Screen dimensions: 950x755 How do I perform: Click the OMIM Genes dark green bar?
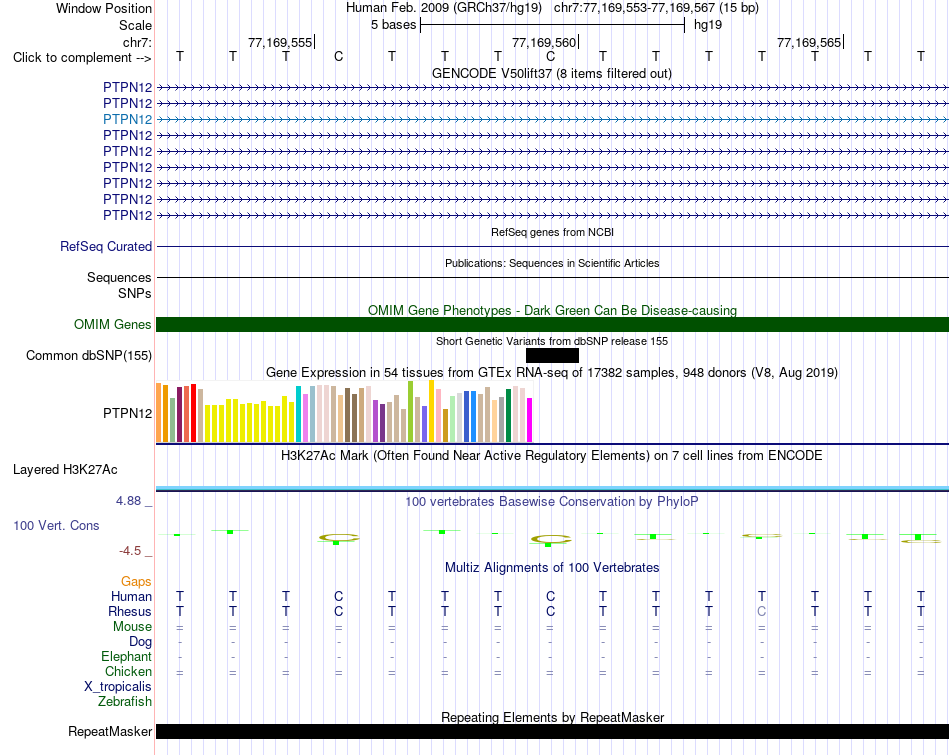552,324
